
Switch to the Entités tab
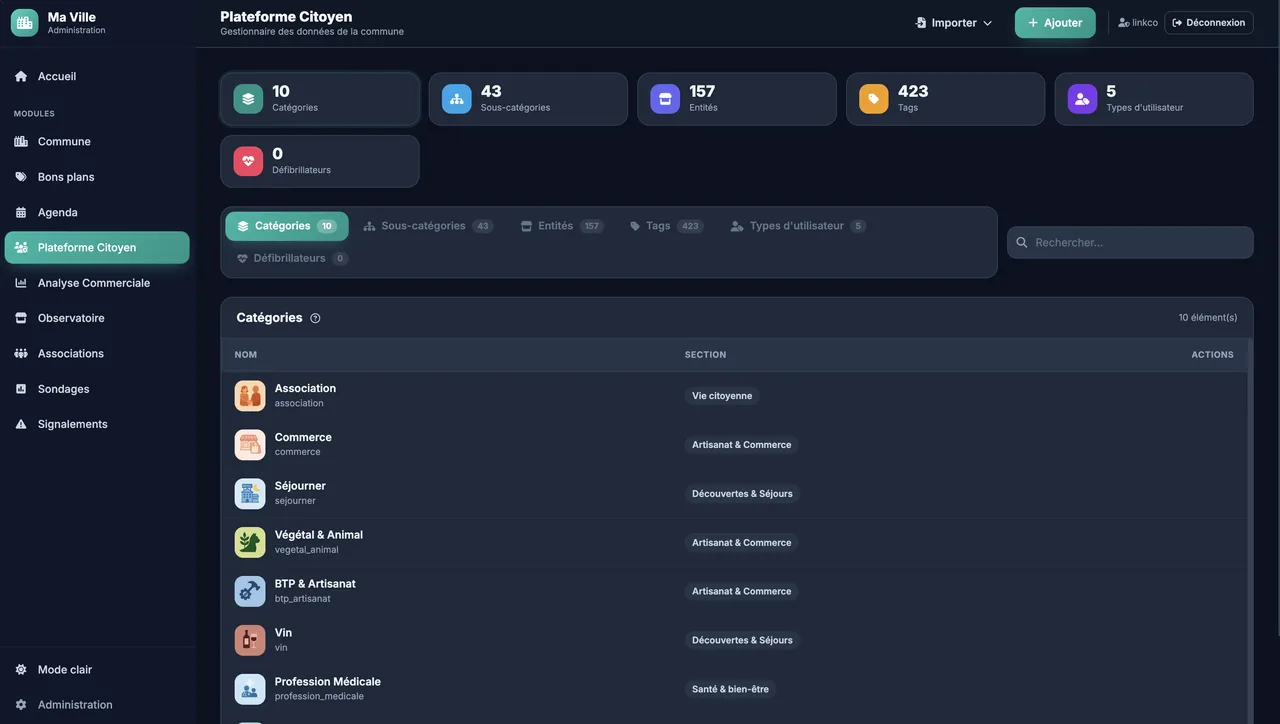[561, 226]
